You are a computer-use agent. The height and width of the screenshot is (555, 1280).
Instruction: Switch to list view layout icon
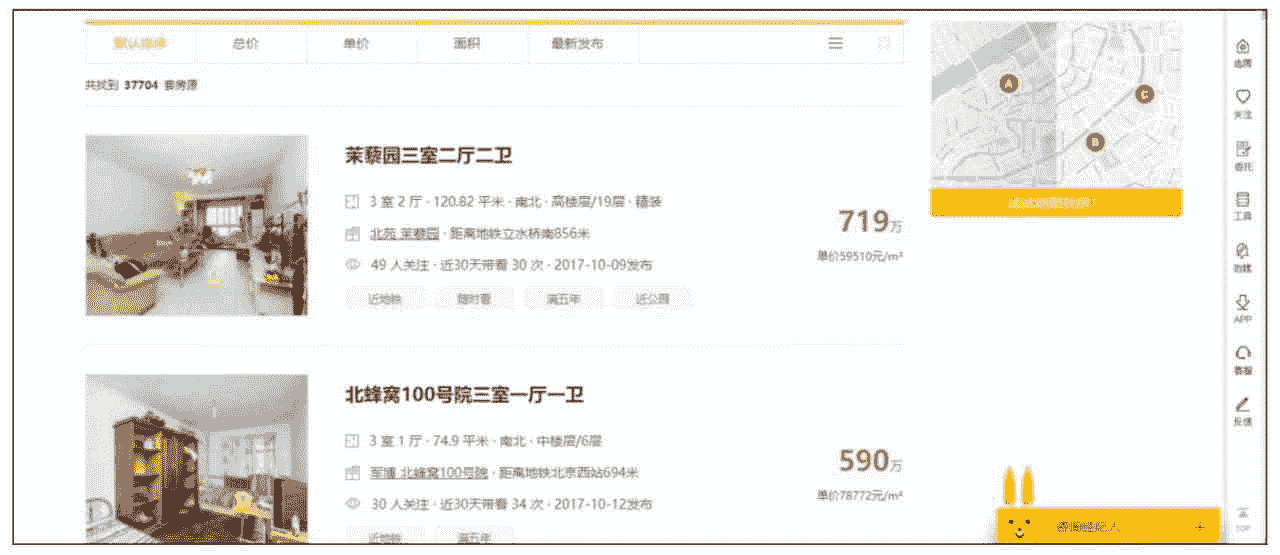click(x=836, y=44)
